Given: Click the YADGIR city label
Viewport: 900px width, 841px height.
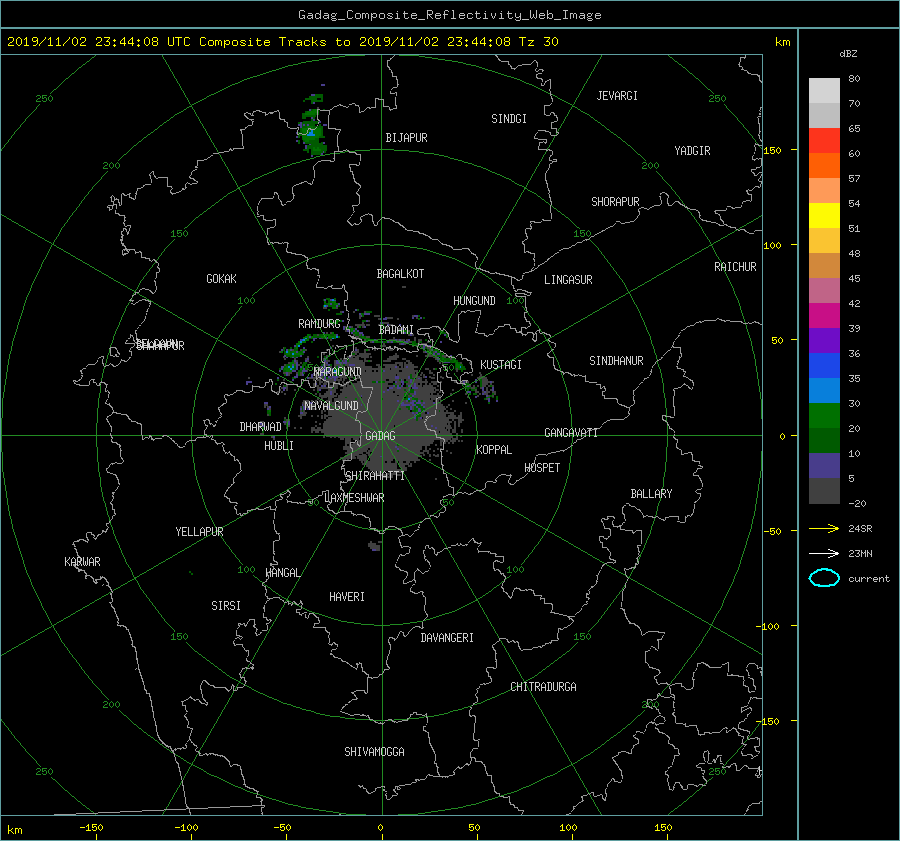Looking at the screenshot, I should [x=692, y=151].
